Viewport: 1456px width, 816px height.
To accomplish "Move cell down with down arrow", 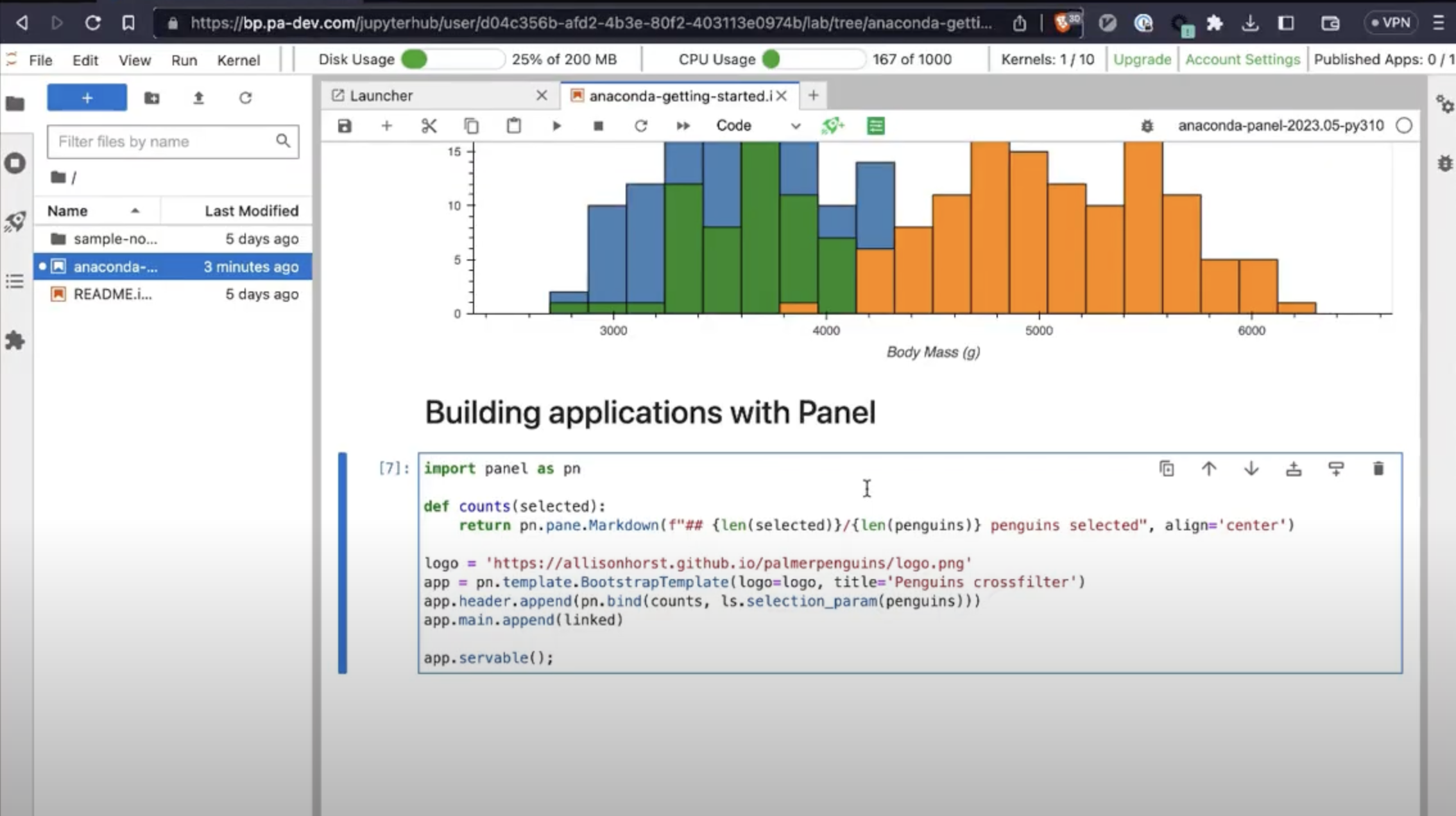I will [1251, 469].
